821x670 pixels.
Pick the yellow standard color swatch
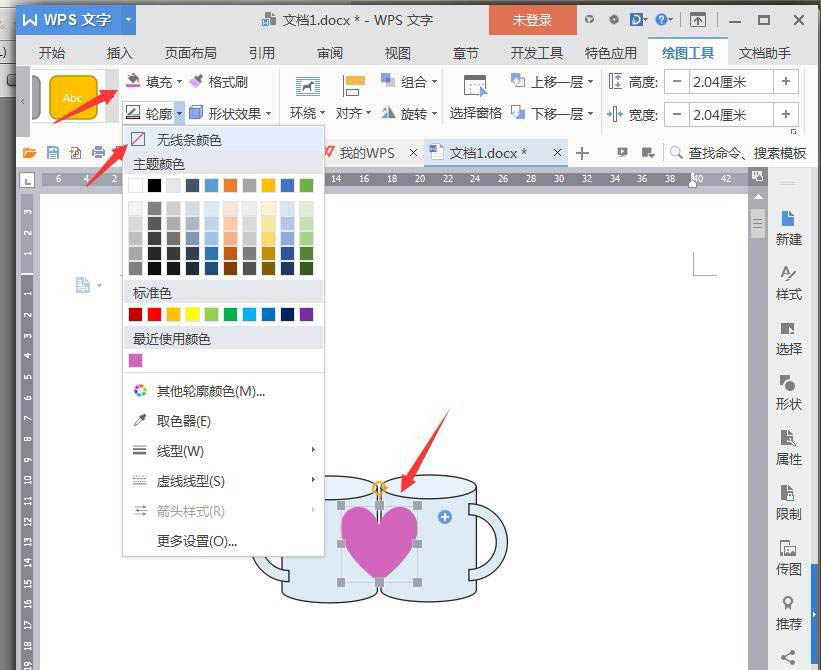192,314
